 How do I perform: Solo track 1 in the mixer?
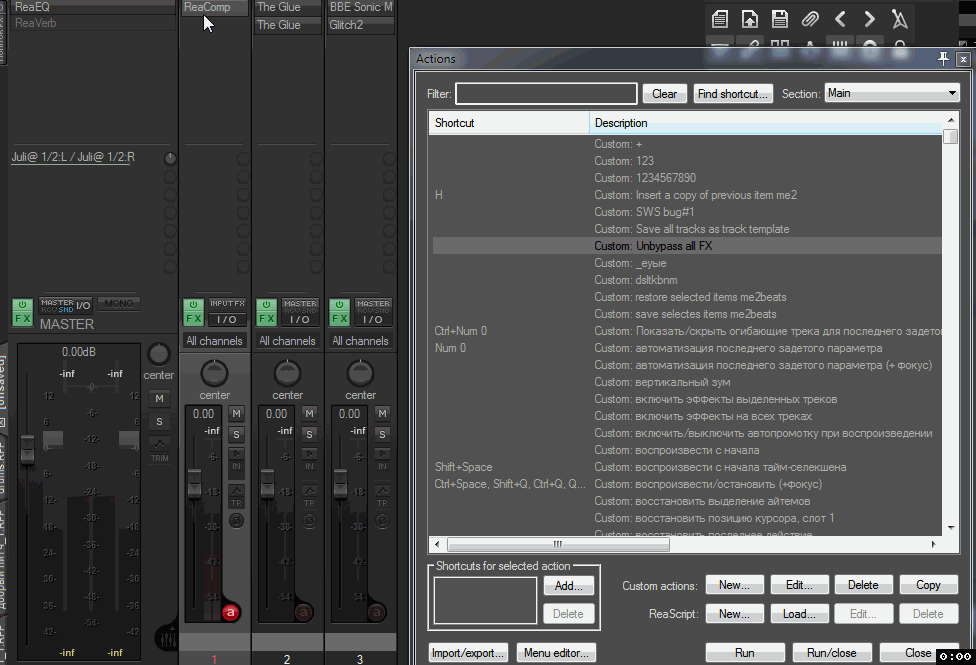click(x=236, y=434)
